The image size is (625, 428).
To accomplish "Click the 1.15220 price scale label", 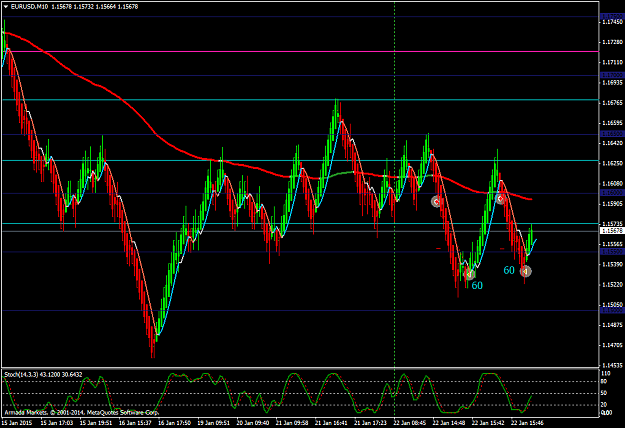I will pyautogui.click(x=613, y=284).
